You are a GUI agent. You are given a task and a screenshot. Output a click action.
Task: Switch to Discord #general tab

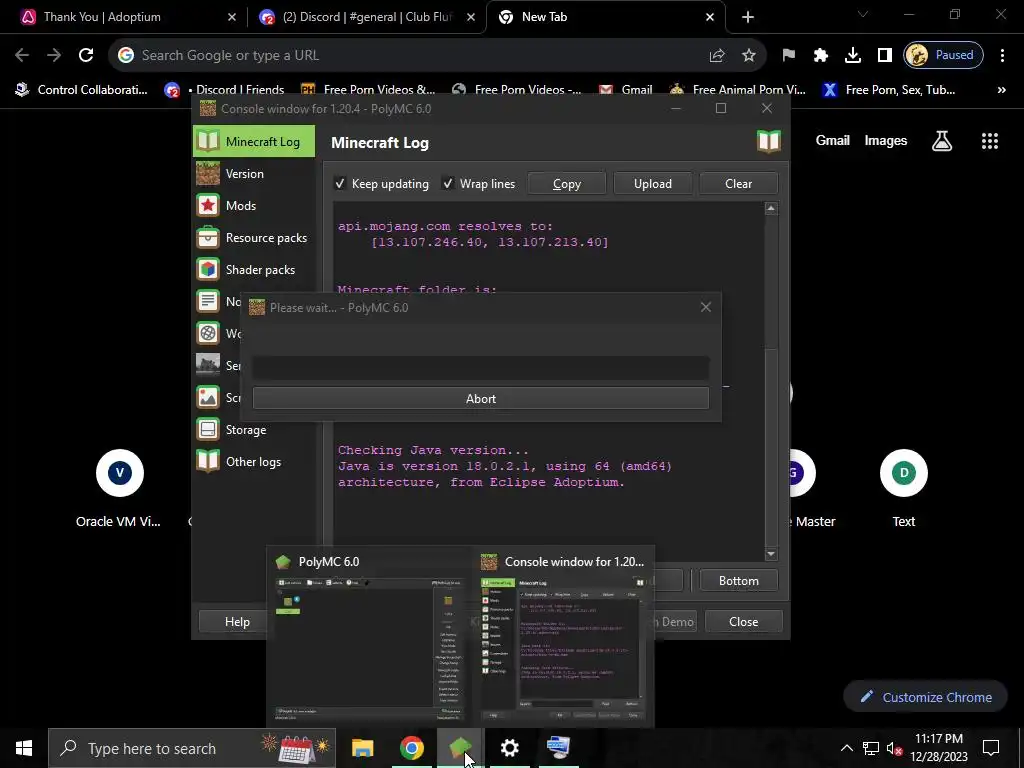click(367, 17)
